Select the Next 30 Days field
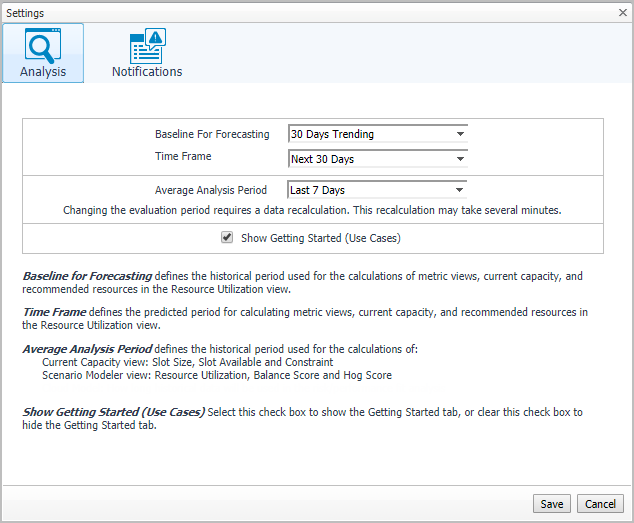The height and width of the screenshot is (523, 634). point(370,159)
